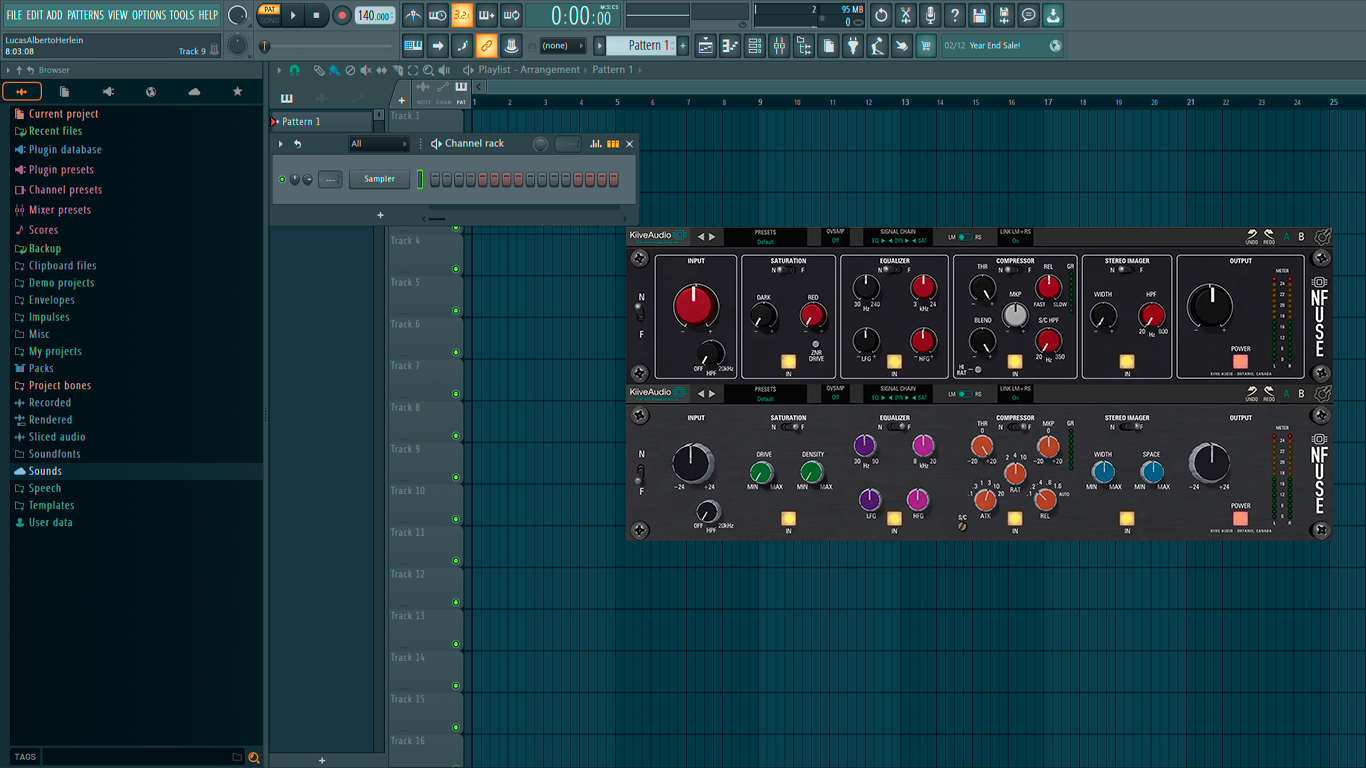Toggle LM/RS switch in upper NFuse header
1366x768 pixels.
[x=964, y=238]
